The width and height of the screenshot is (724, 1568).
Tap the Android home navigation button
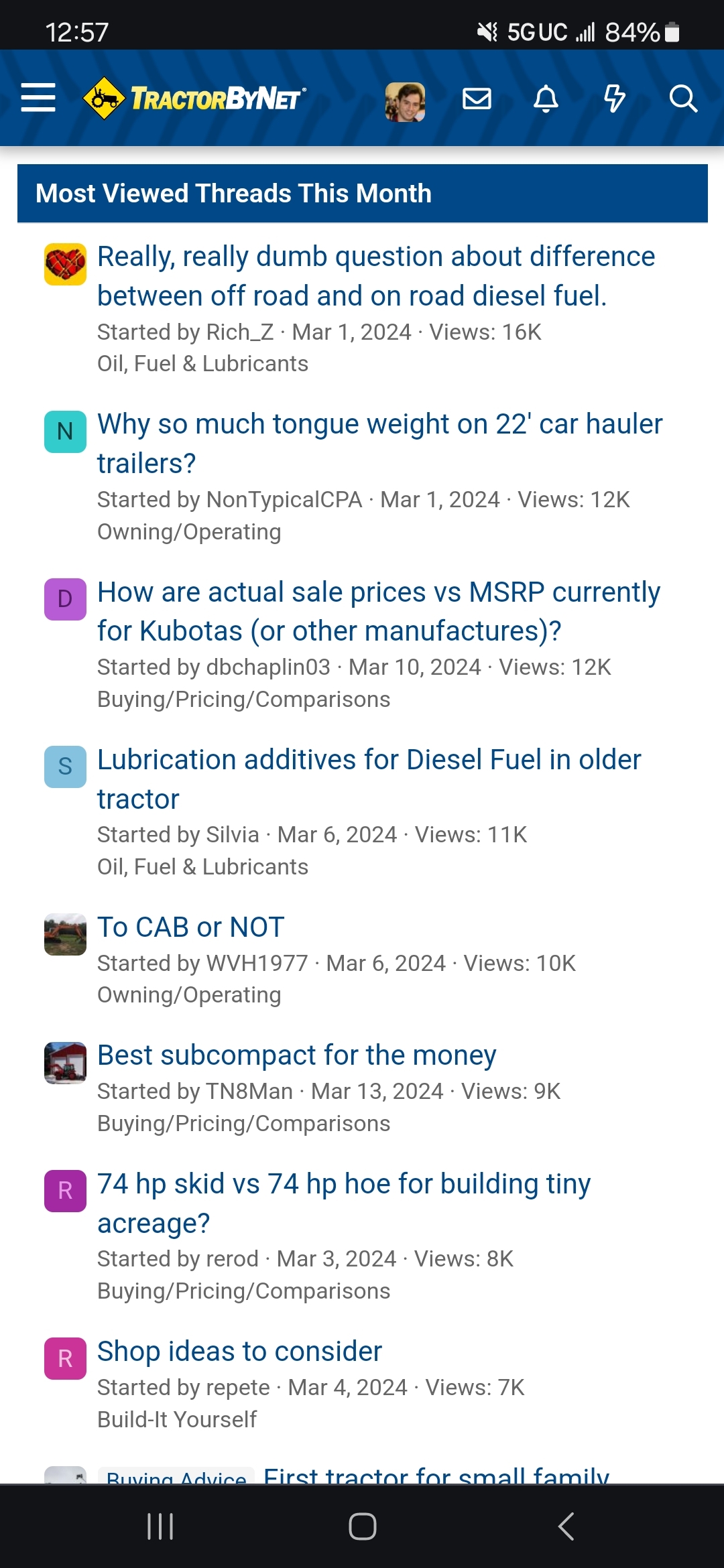362,1526
